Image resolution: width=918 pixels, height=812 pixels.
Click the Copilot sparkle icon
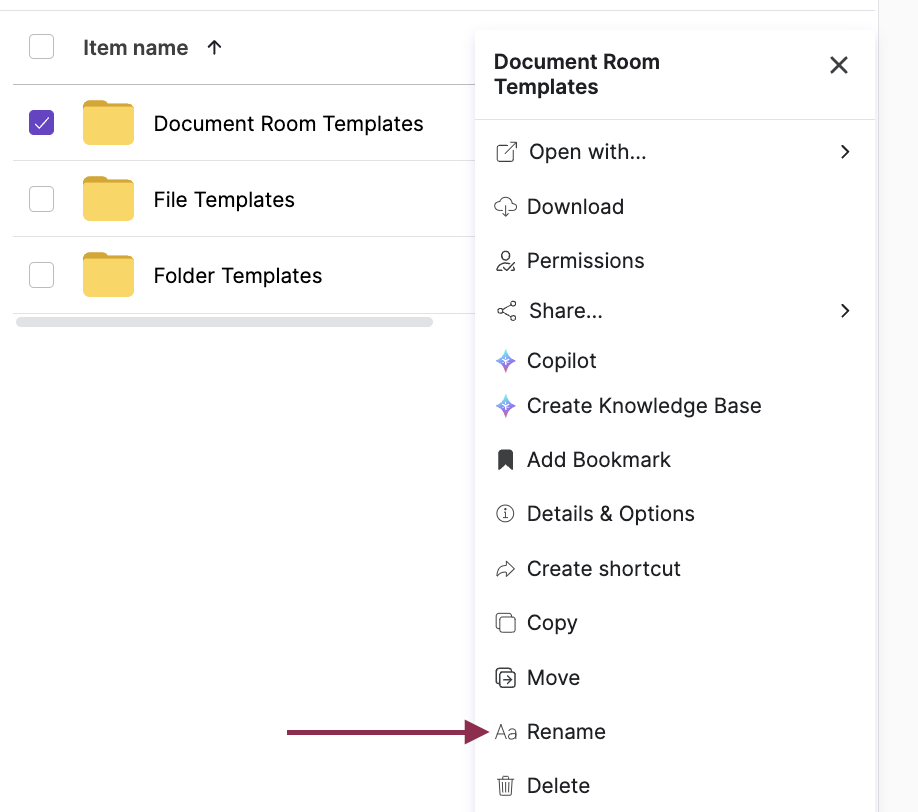[506, 361]
